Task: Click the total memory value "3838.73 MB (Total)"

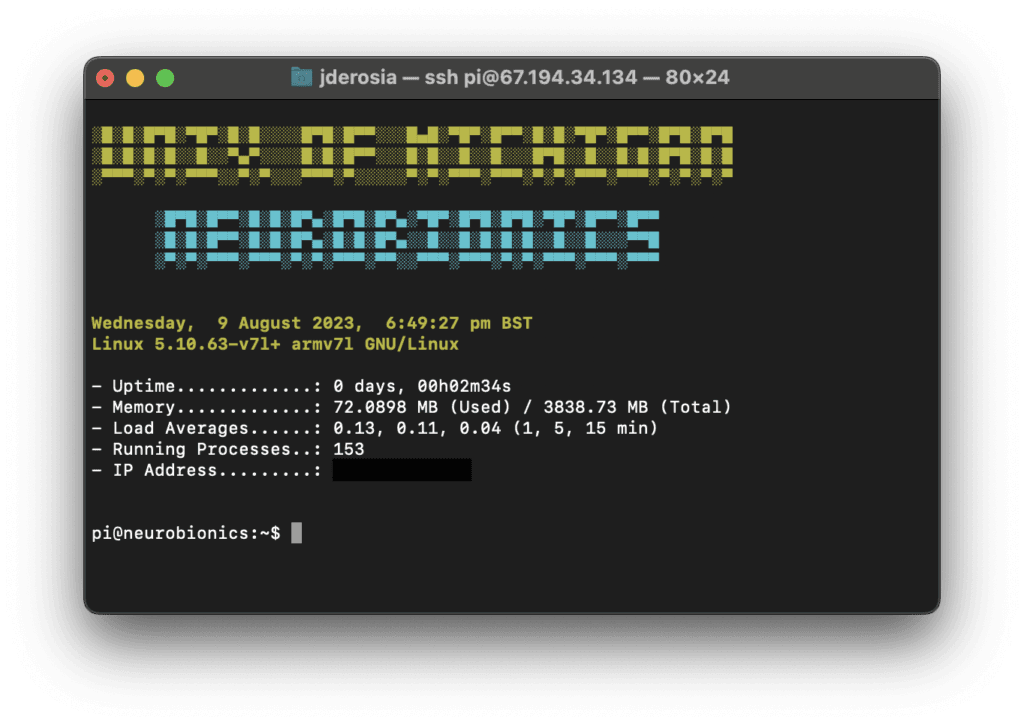Action: tap(637, 408)
